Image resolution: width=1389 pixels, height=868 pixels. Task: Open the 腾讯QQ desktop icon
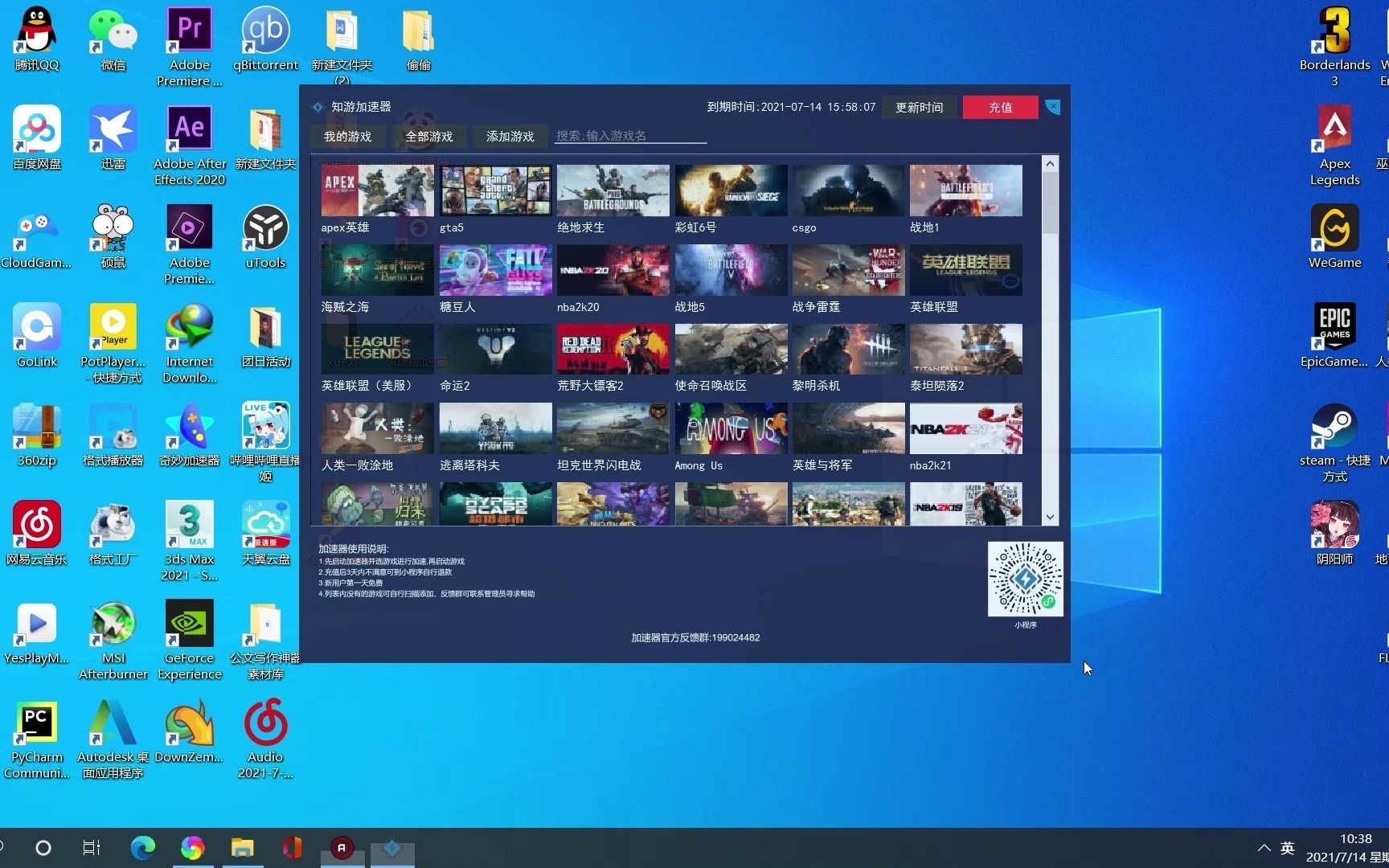37,39
